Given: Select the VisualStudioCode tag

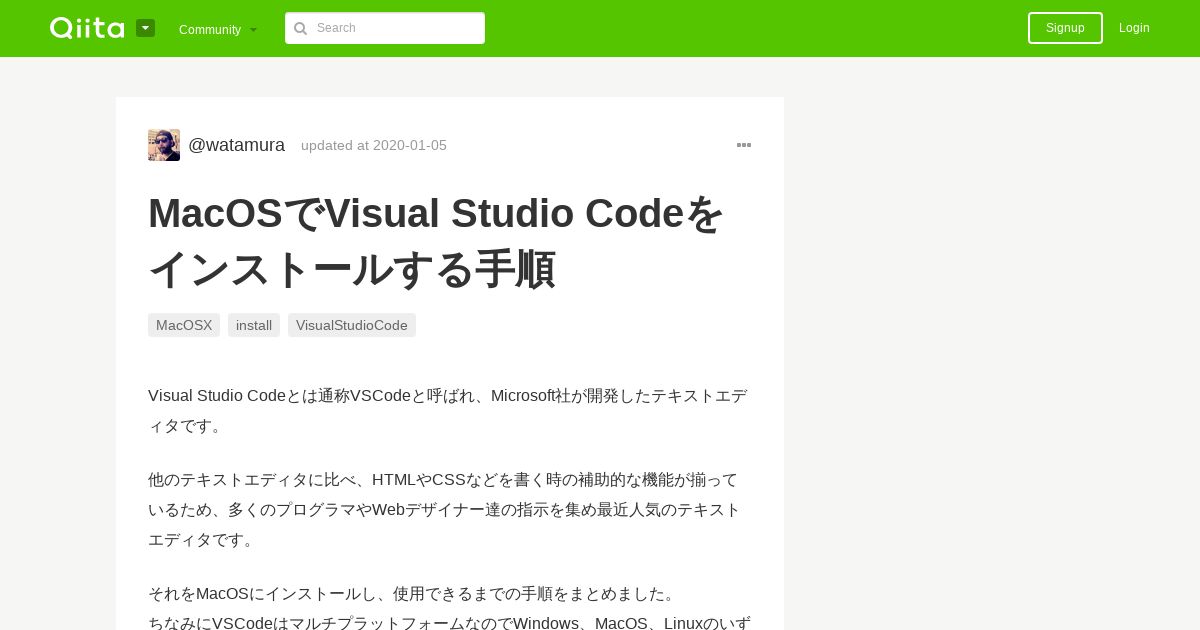Looking at the screenshot, I should [x=352, y=325].
